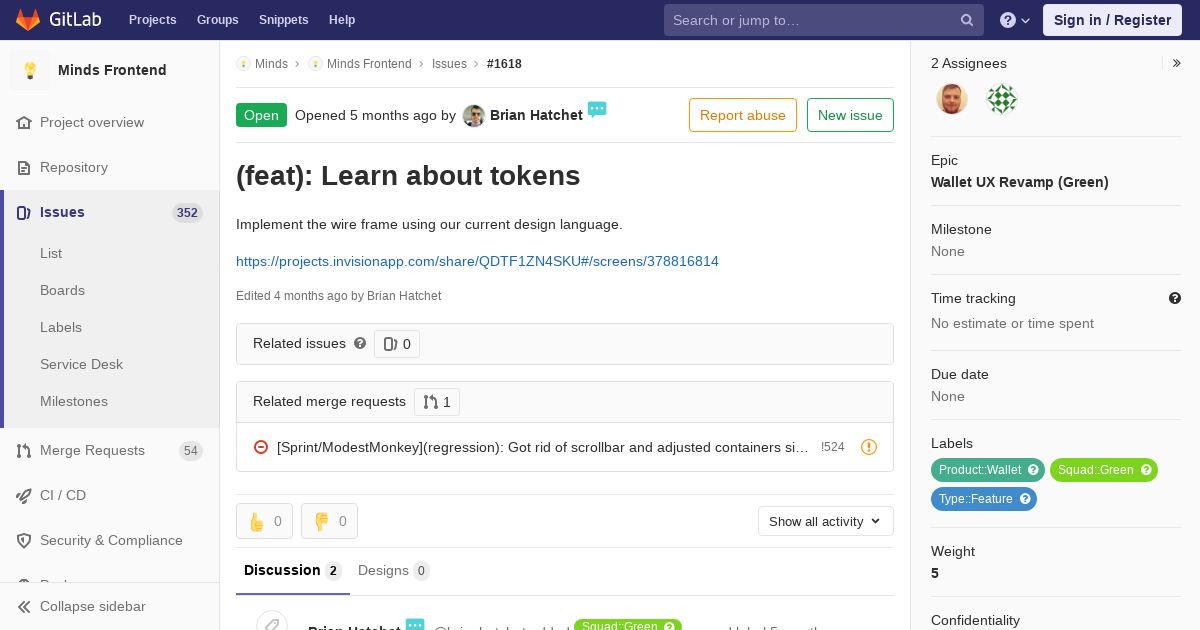
Task: Open the Groups menu
Action: (217, 20)
